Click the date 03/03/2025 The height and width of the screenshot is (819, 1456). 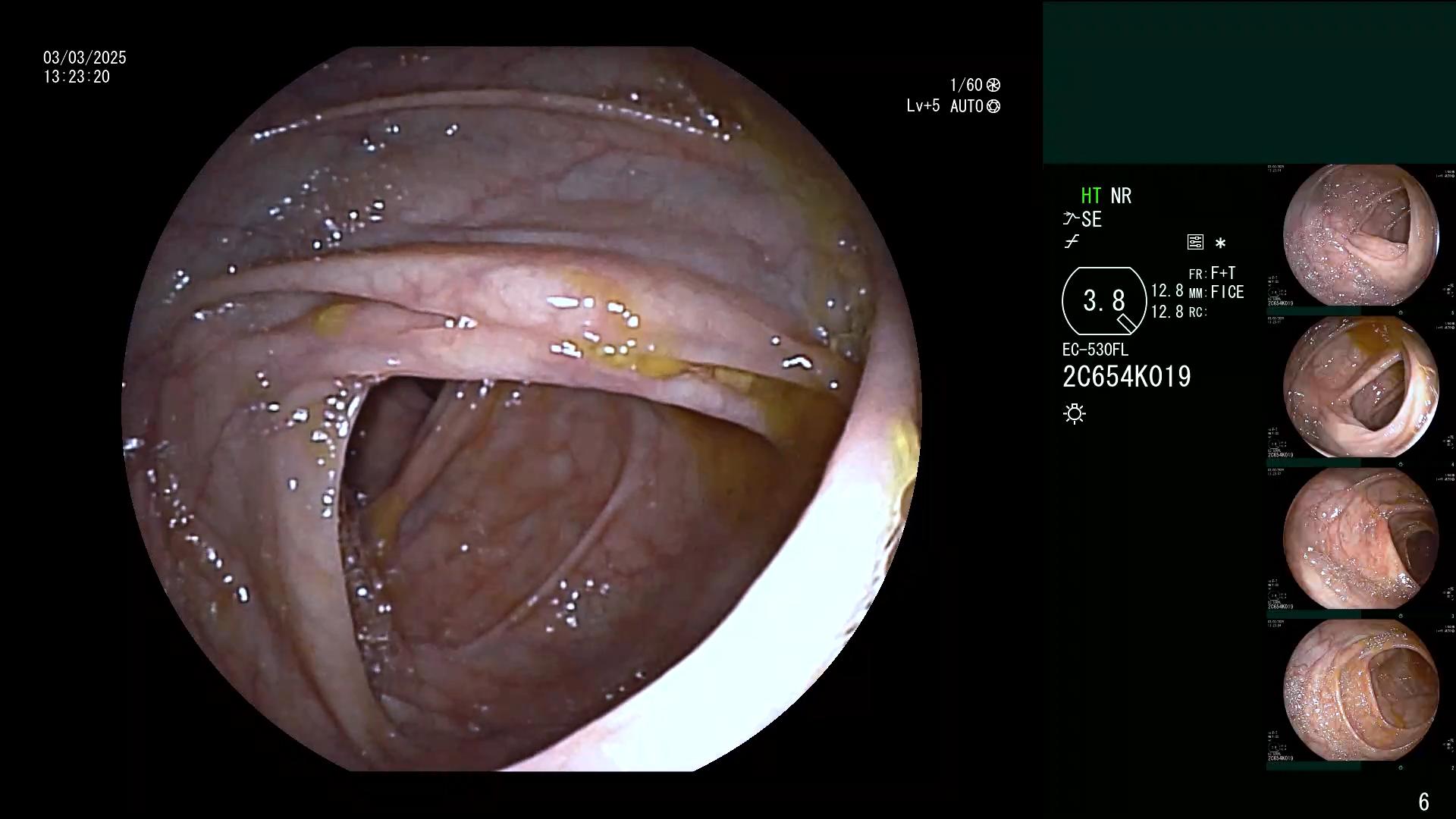85,58
